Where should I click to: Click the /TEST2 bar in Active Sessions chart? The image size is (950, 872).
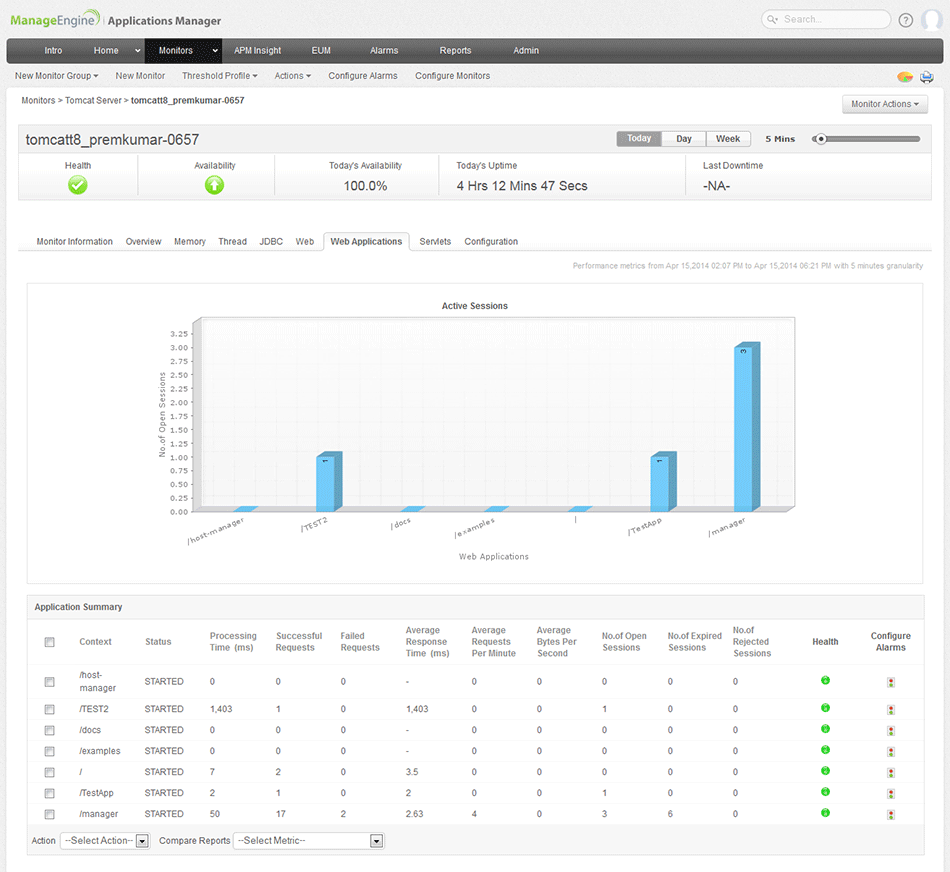329,482
